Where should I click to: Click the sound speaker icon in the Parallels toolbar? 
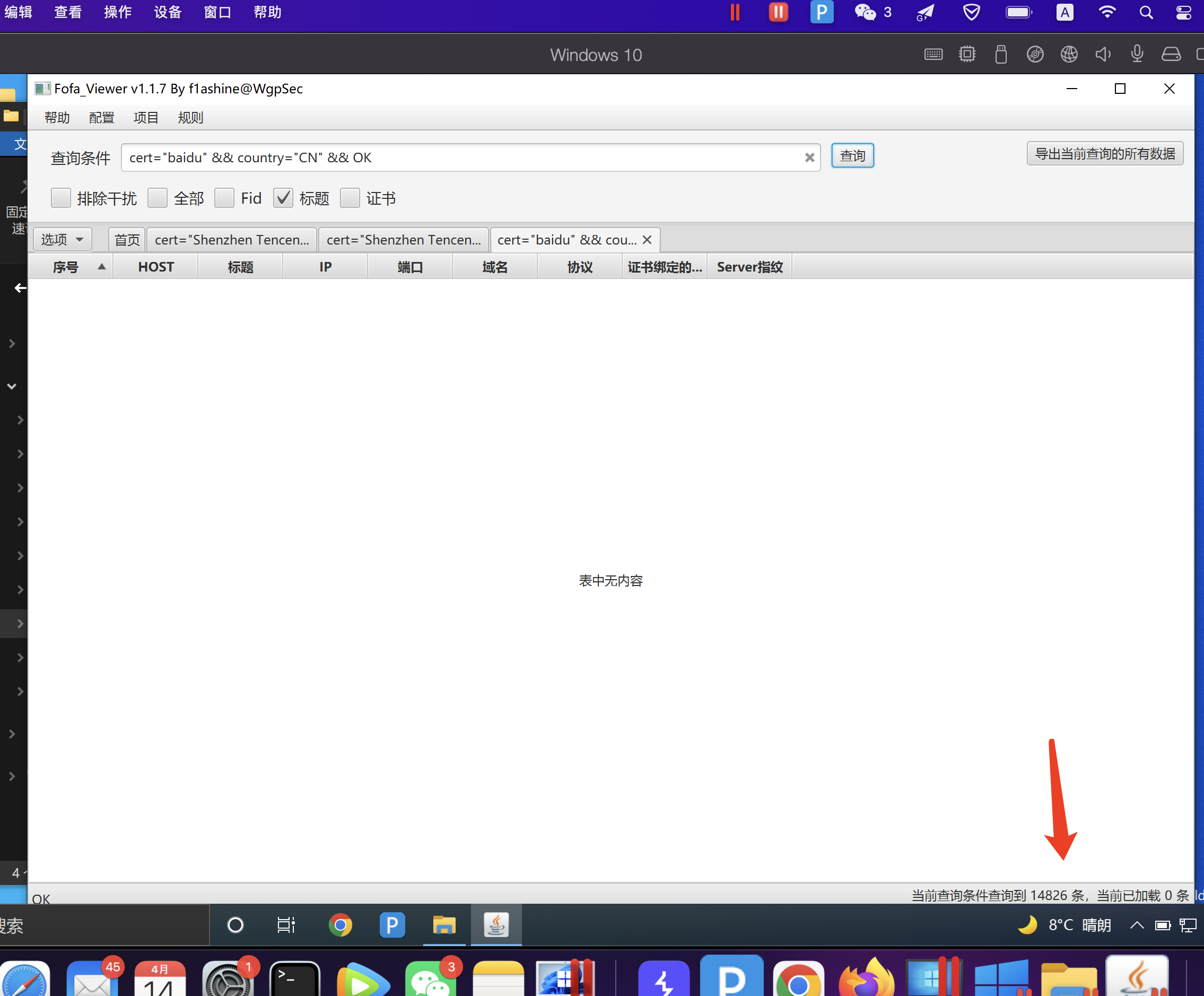[x=1103, y=55]
